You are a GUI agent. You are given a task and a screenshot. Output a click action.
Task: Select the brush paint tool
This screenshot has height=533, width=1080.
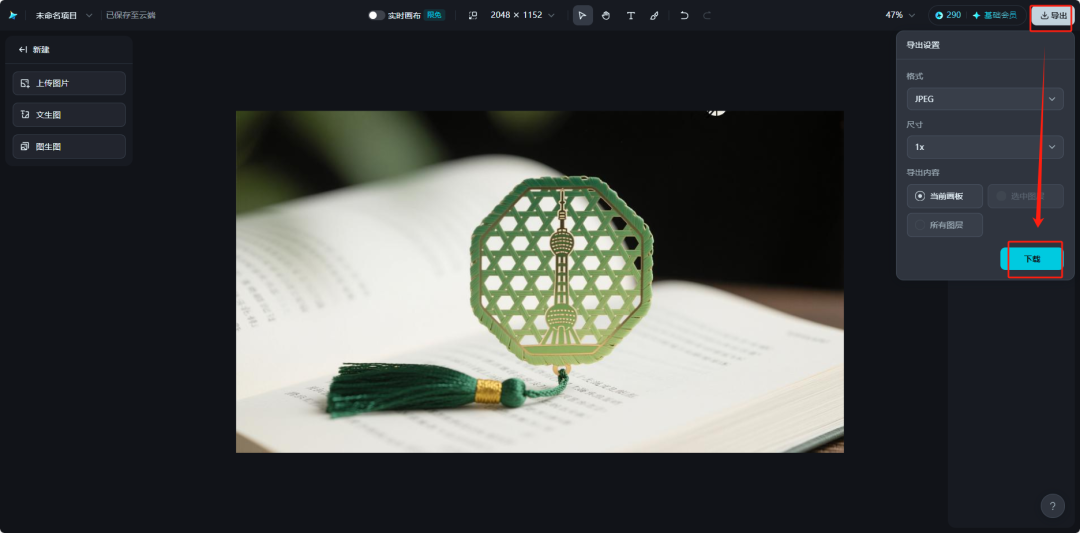654,15
